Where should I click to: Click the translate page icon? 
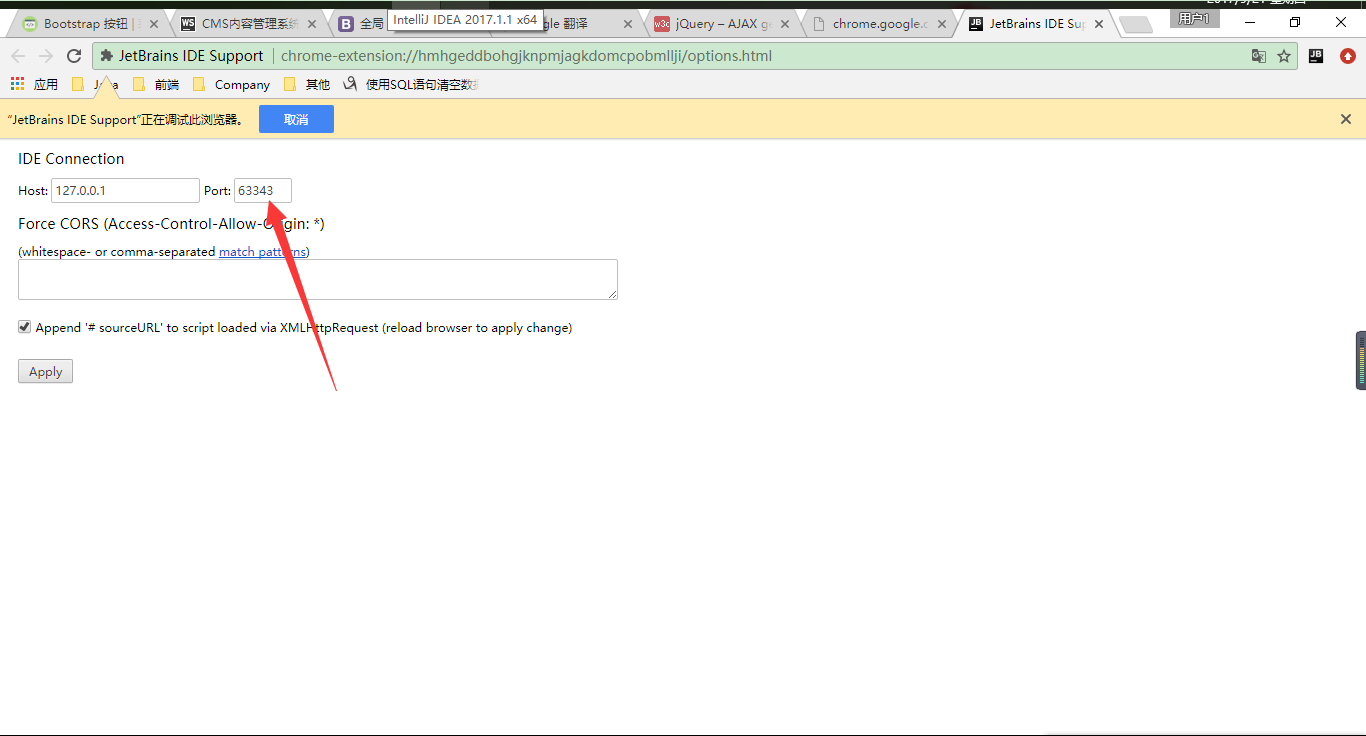coord(1259,56)
